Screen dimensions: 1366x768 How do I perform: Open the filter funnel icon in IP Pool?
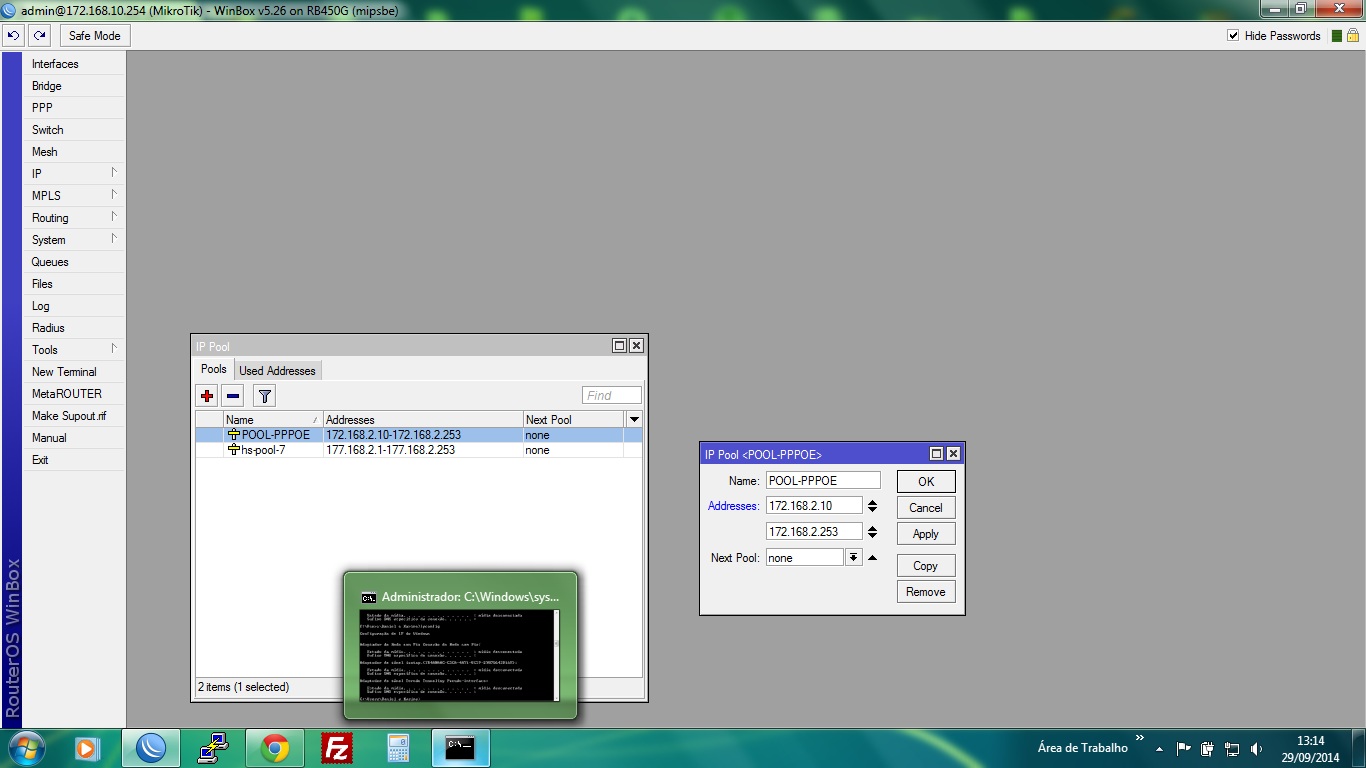click(x=264, y=396)
